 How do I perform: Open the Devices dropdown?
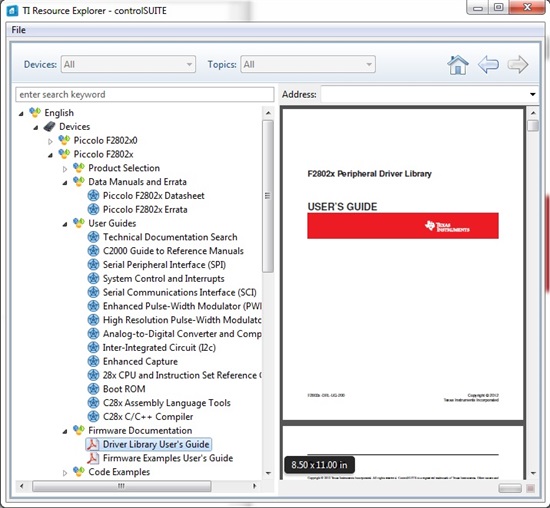[128, 64]
